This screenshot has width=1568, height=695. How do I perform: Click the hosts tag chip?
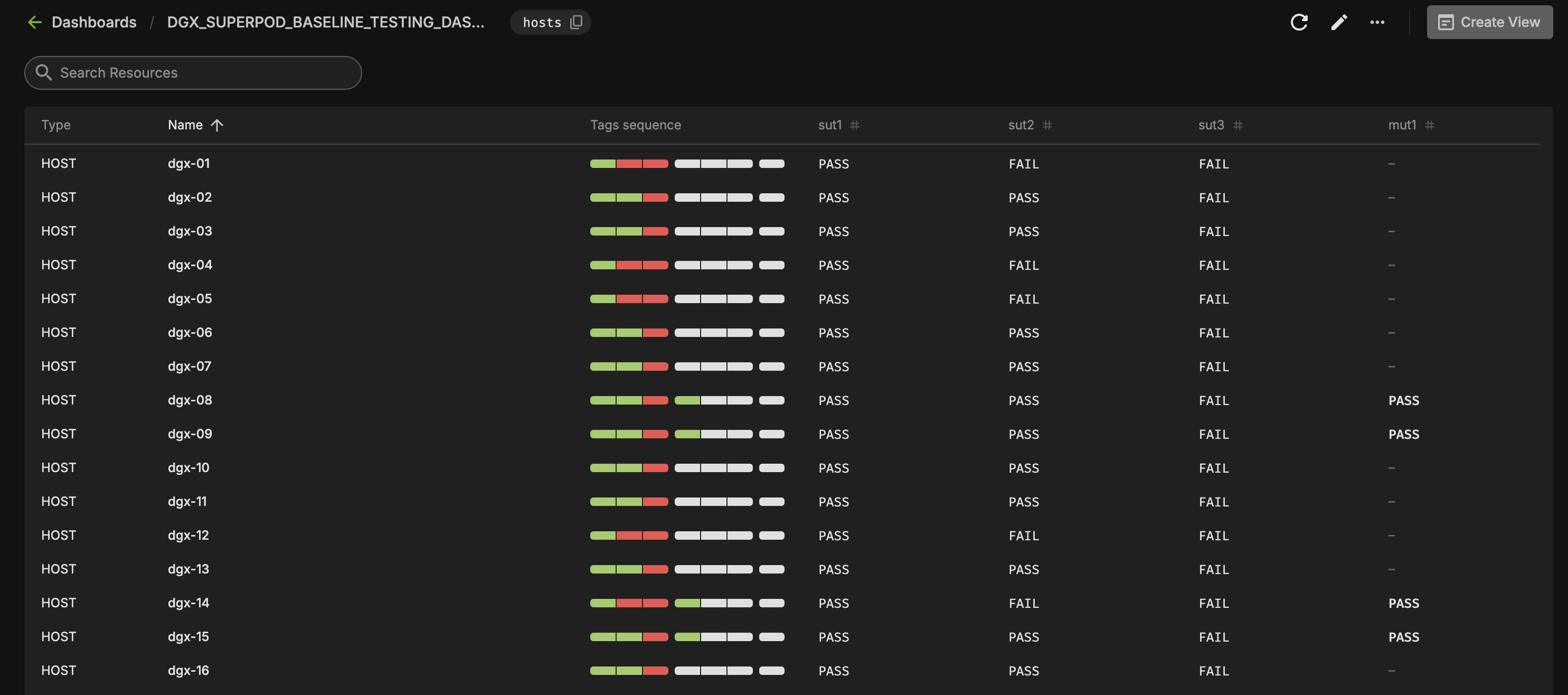point(550,23)
